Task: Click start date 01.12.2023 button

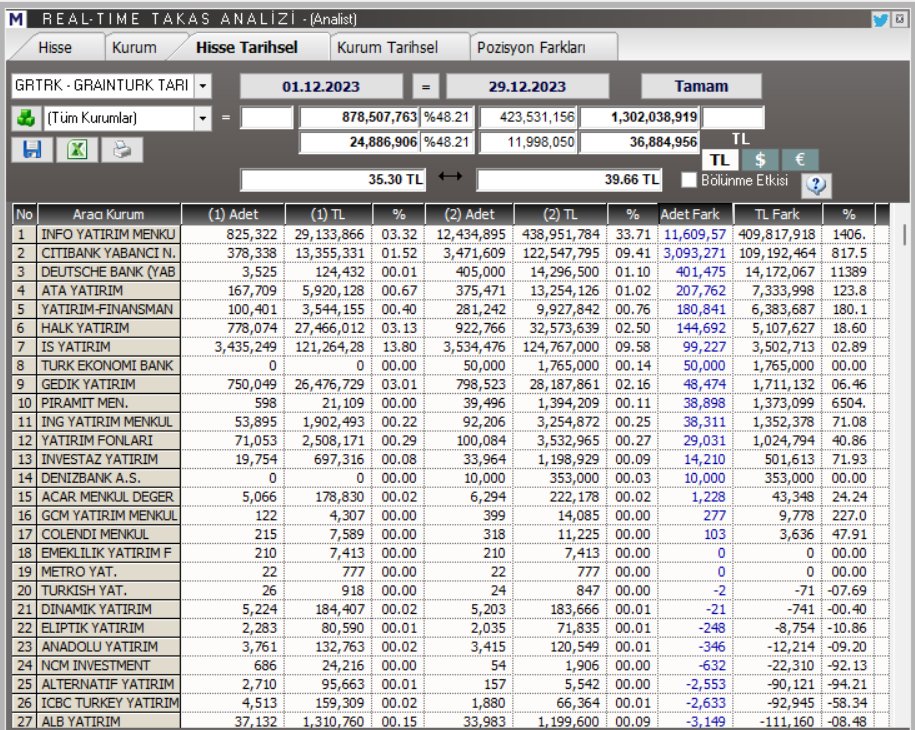Action: 321,86
